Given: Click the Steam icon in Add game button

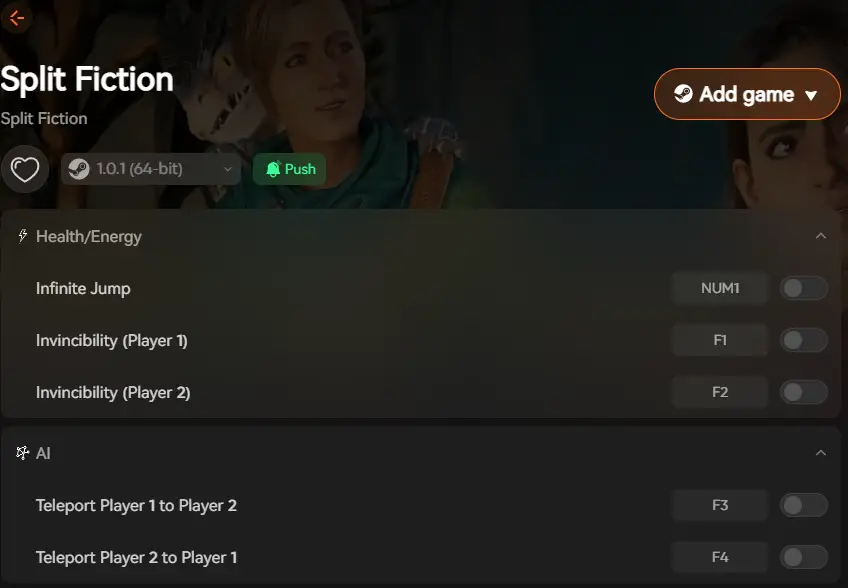Looking at the screenshot, I should click(683, 94).
